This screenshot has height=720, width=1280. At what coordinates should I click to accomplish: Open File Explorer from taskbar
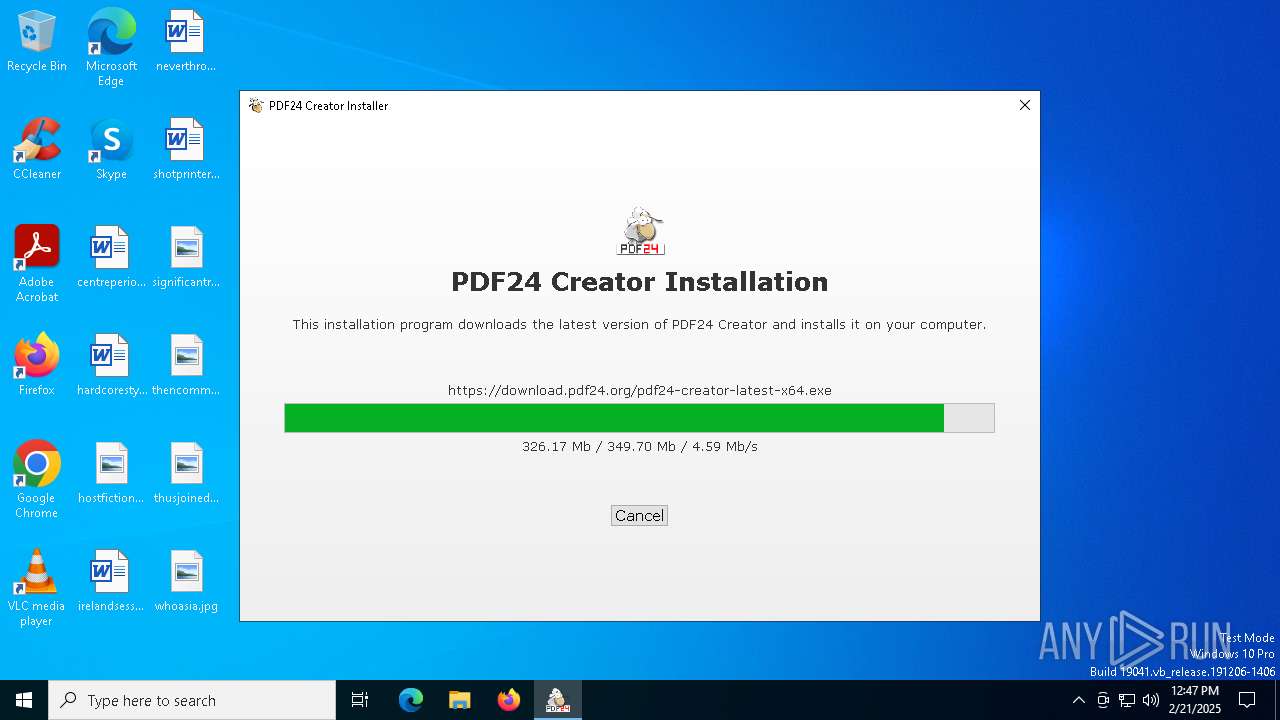460,700
